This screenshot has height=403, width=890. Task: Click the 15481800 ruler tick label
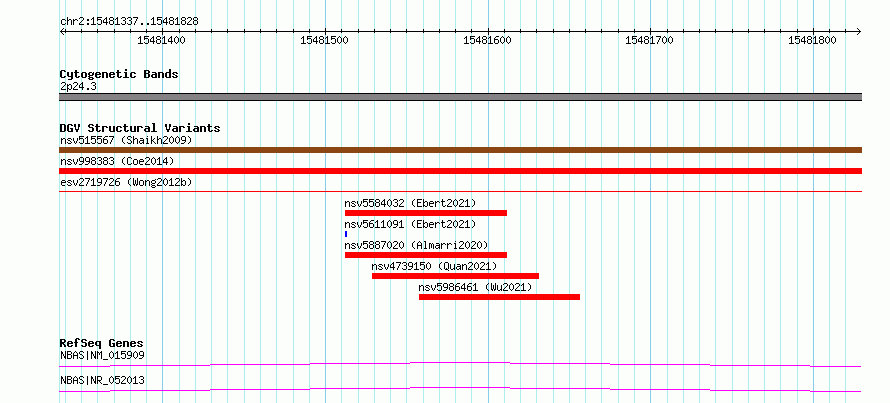[812, 40]
